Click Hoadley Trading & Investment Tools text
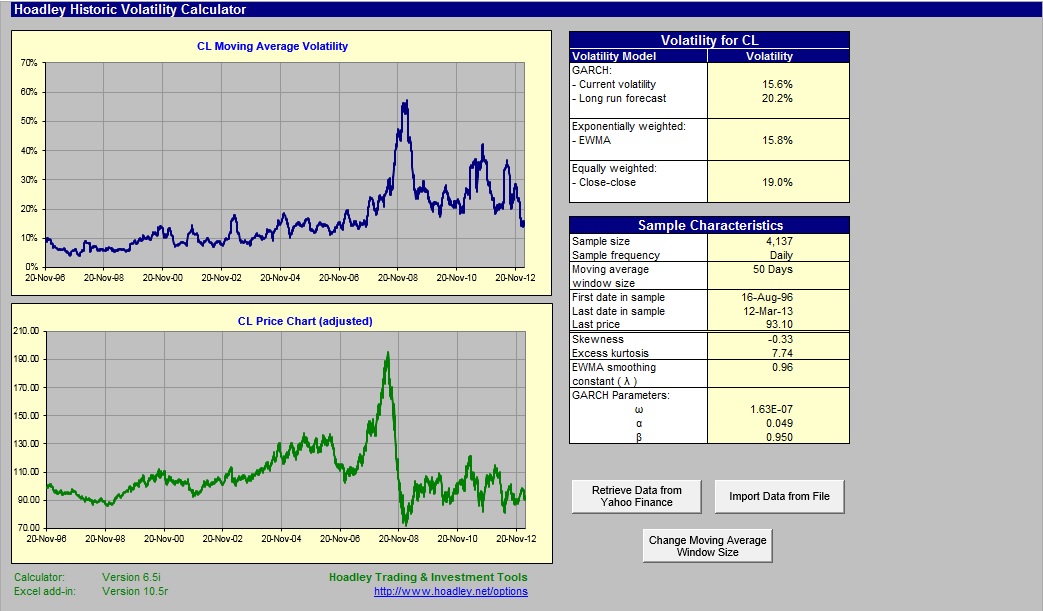The height and width of the screenshot is (611, 1043). pyautogui.click(x=428, y=577)
